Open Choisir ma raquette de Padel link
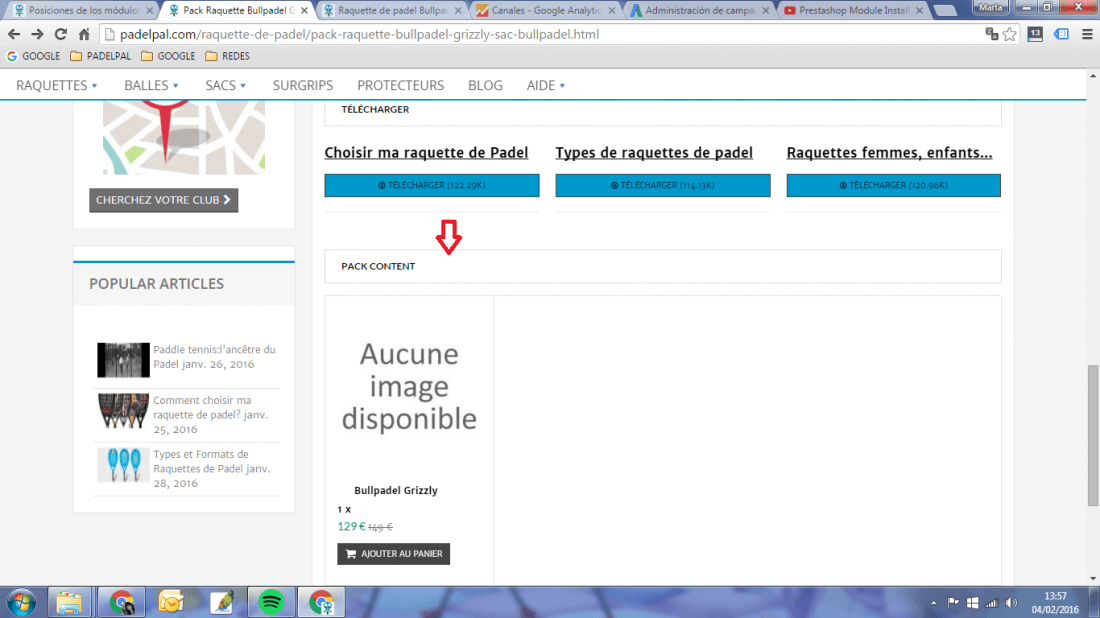Screen dimensions: 1100x618 click(426, 153)
